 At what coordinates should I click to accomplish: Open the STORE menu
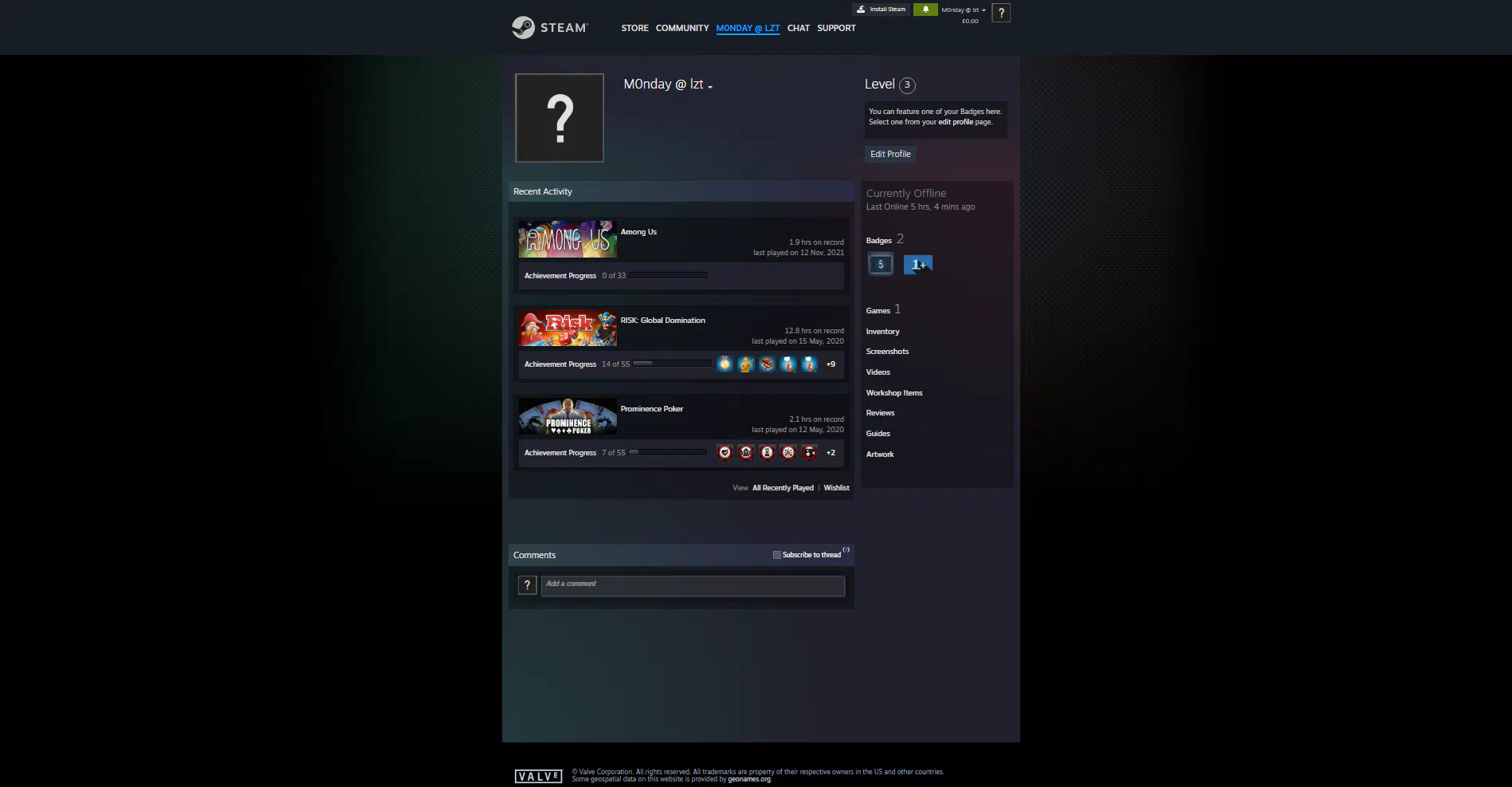[x=634, y=28]
